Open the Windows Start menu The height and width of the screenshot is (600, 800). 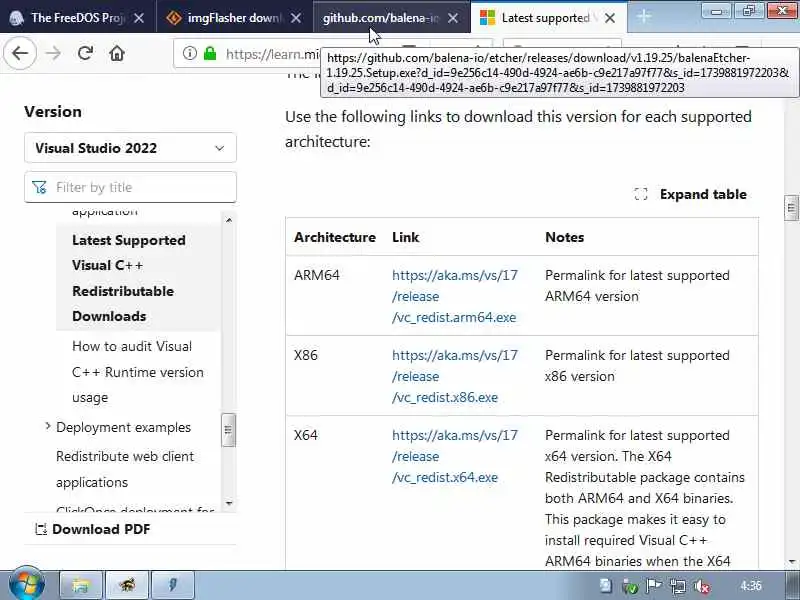(x=27, y=584)
